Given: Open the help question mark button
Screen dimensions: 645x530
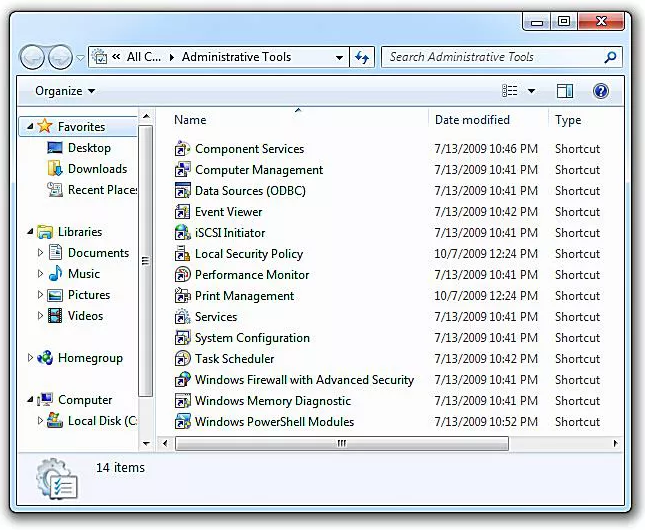Looking at the screenshot, I should 601,91.
